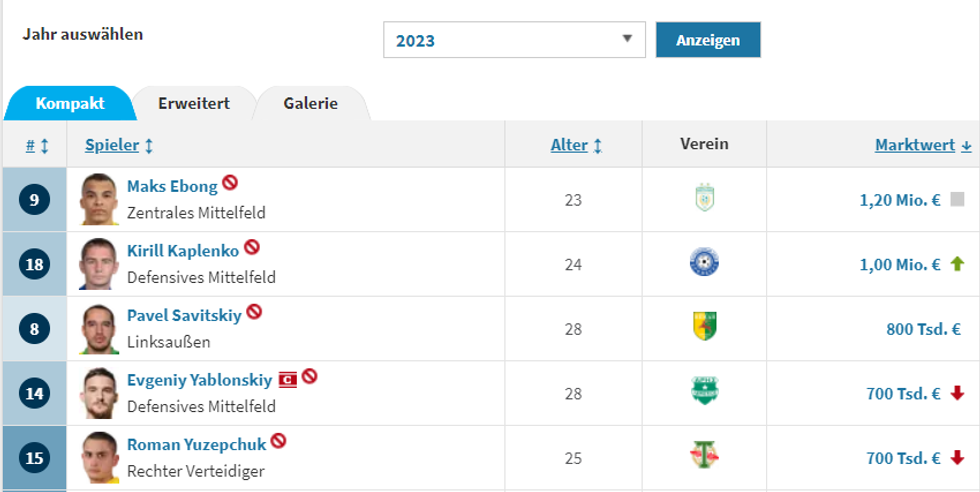Switch to the Erweitert tab

tap(194, 103)
